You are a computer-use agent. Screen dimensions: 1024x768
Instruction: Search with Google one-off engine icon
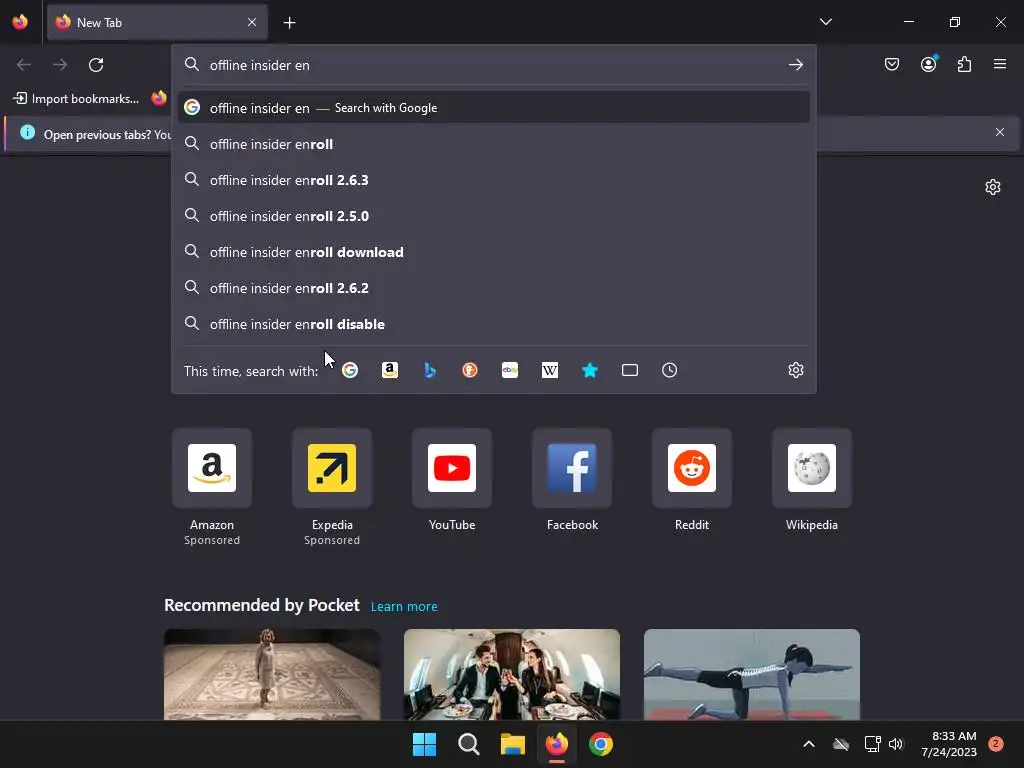point(350,370)
